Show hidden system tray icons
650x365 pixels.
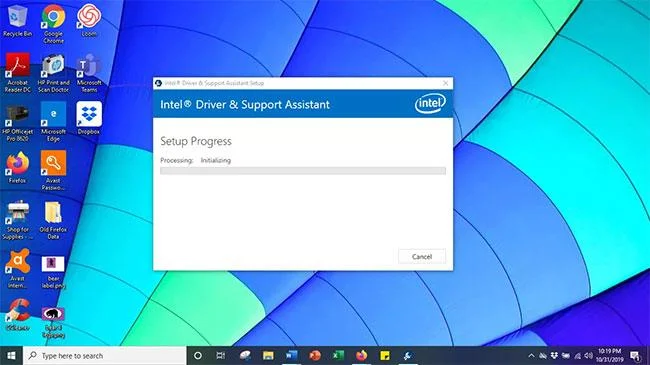coord(531,355)
